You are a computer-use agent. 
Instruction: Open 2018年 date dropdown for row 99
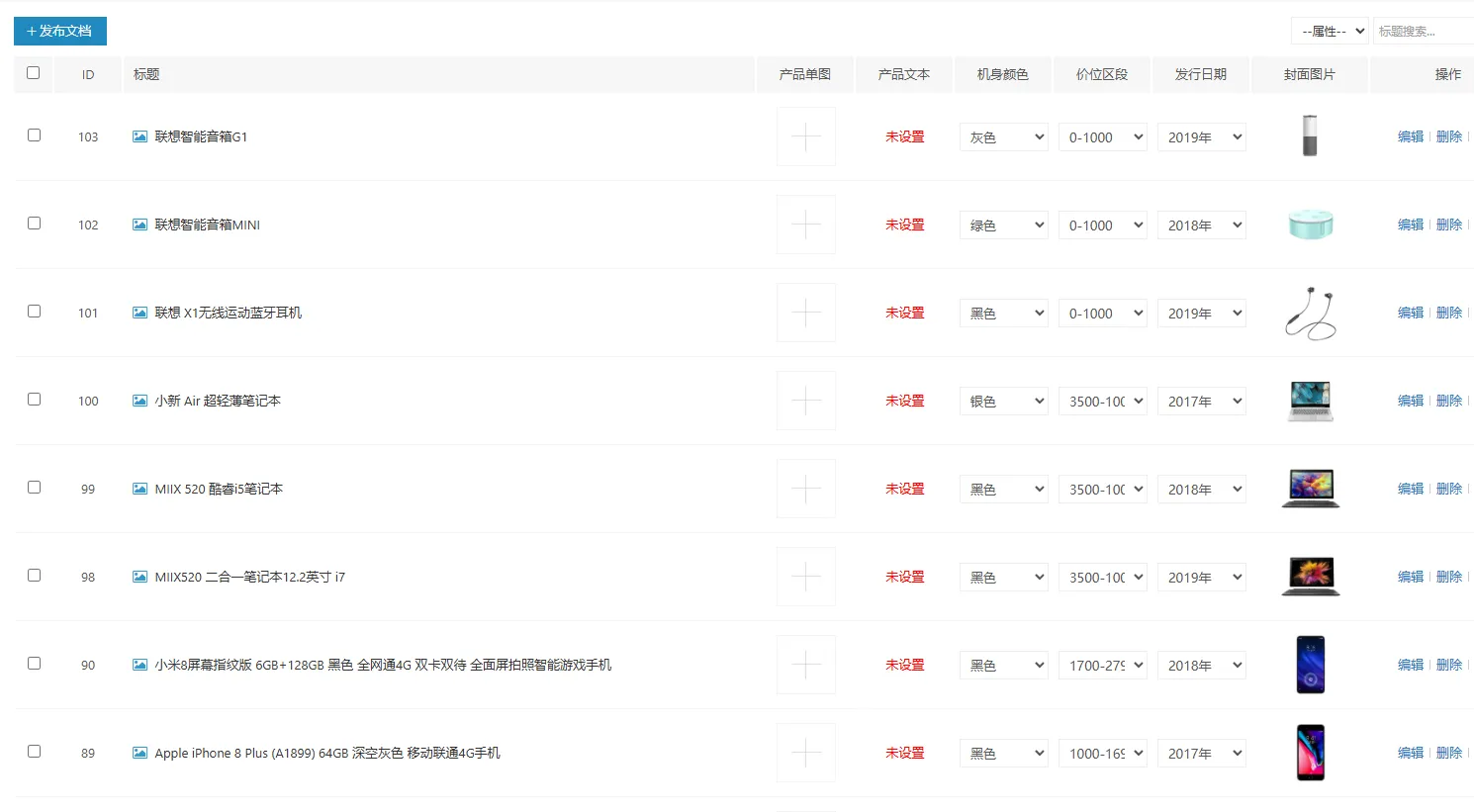point(1201,490)
